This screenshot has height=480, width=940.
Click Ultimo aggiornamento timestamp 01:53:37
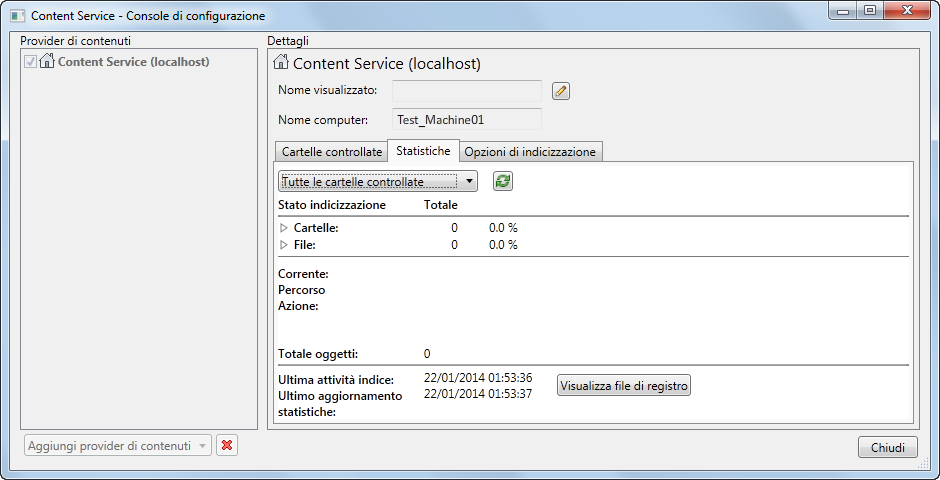pyautogui.click(x=478, y=393)
